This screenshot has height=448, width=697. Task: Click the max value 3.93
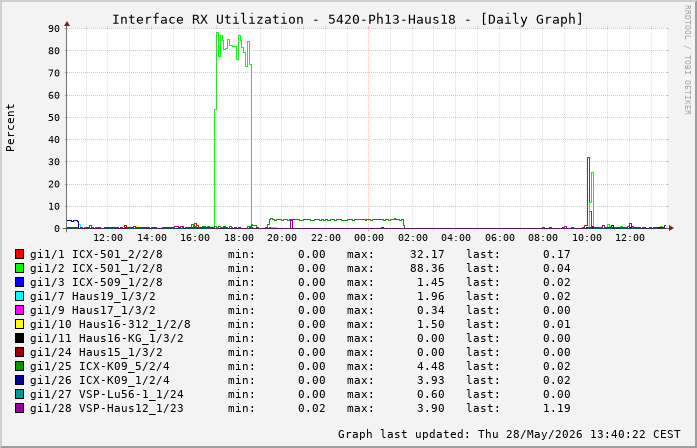(x=431, y=380)
